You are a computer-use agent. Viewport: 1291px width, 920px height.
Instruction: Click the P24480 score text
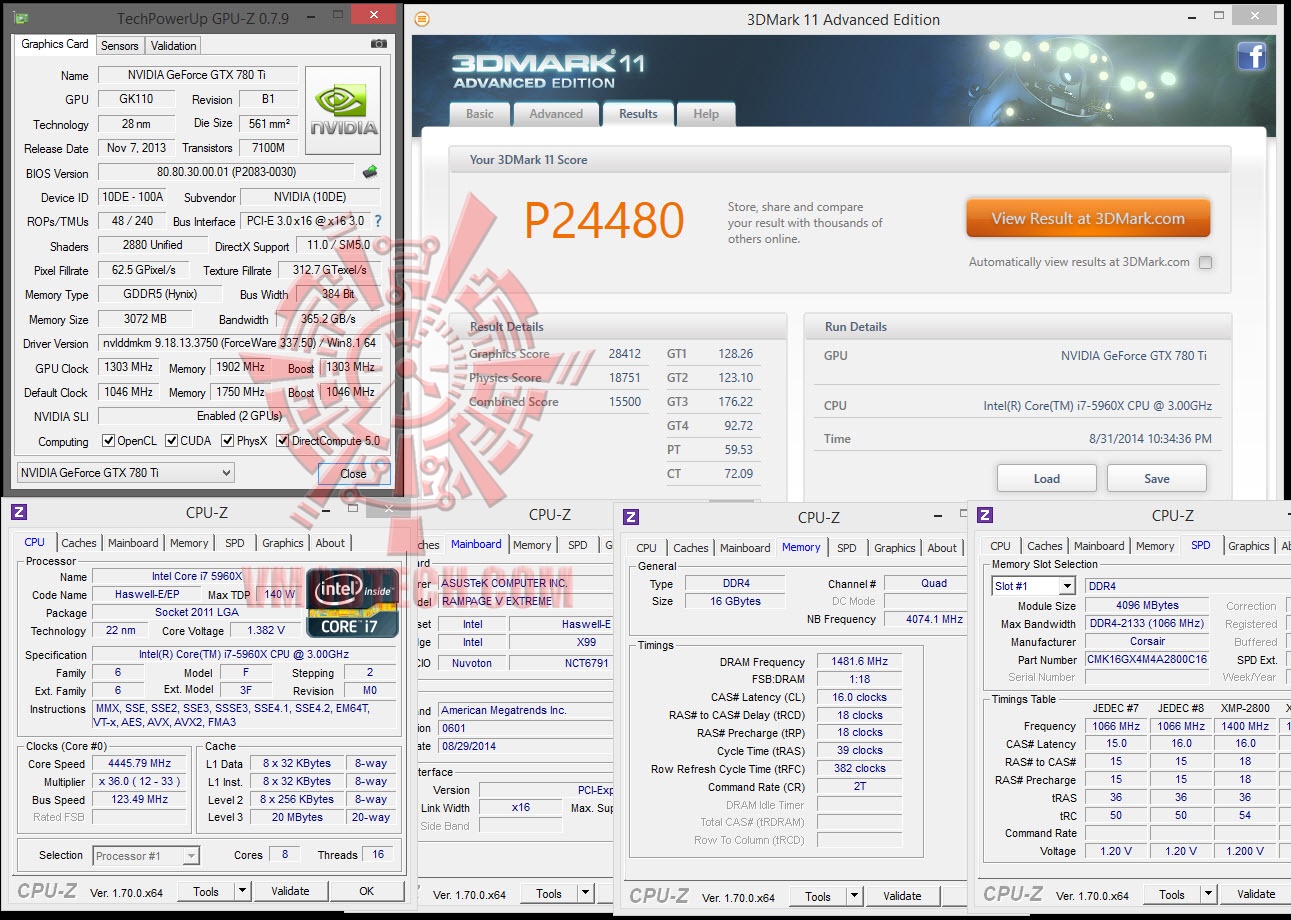pos(604,221)
